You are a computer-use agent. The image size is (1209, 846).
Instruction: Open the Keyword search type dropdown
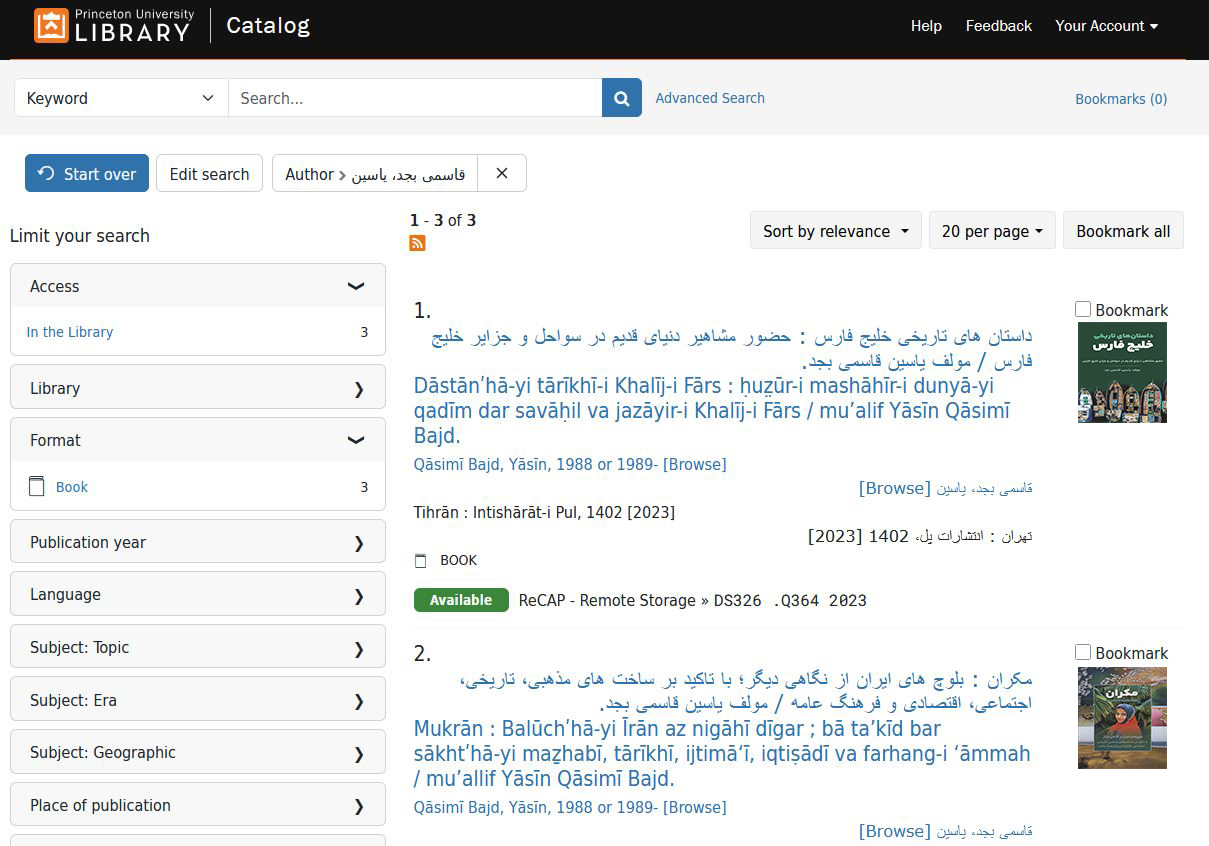120,97
